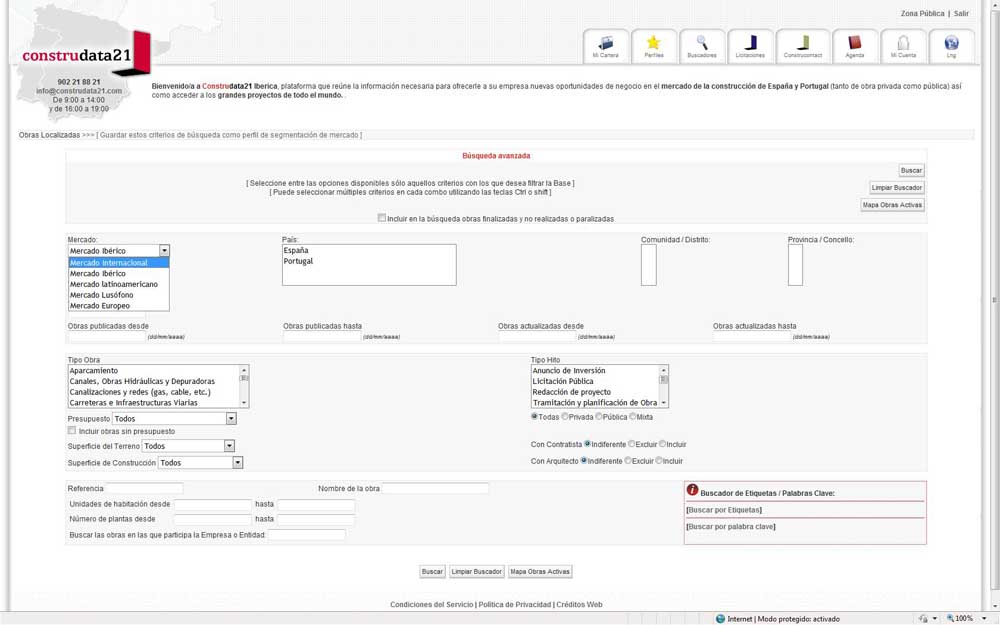Image resolution: width=1000 pixels, height=625 pixels.
Task: Choose Mercado Internacional from the list
Action: pos(119,263)
